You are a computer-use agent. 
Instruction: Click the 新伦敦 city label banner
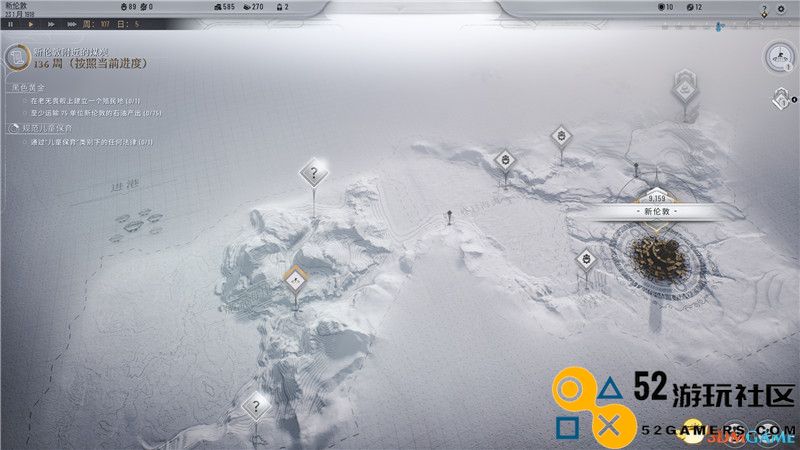(657, 211)
